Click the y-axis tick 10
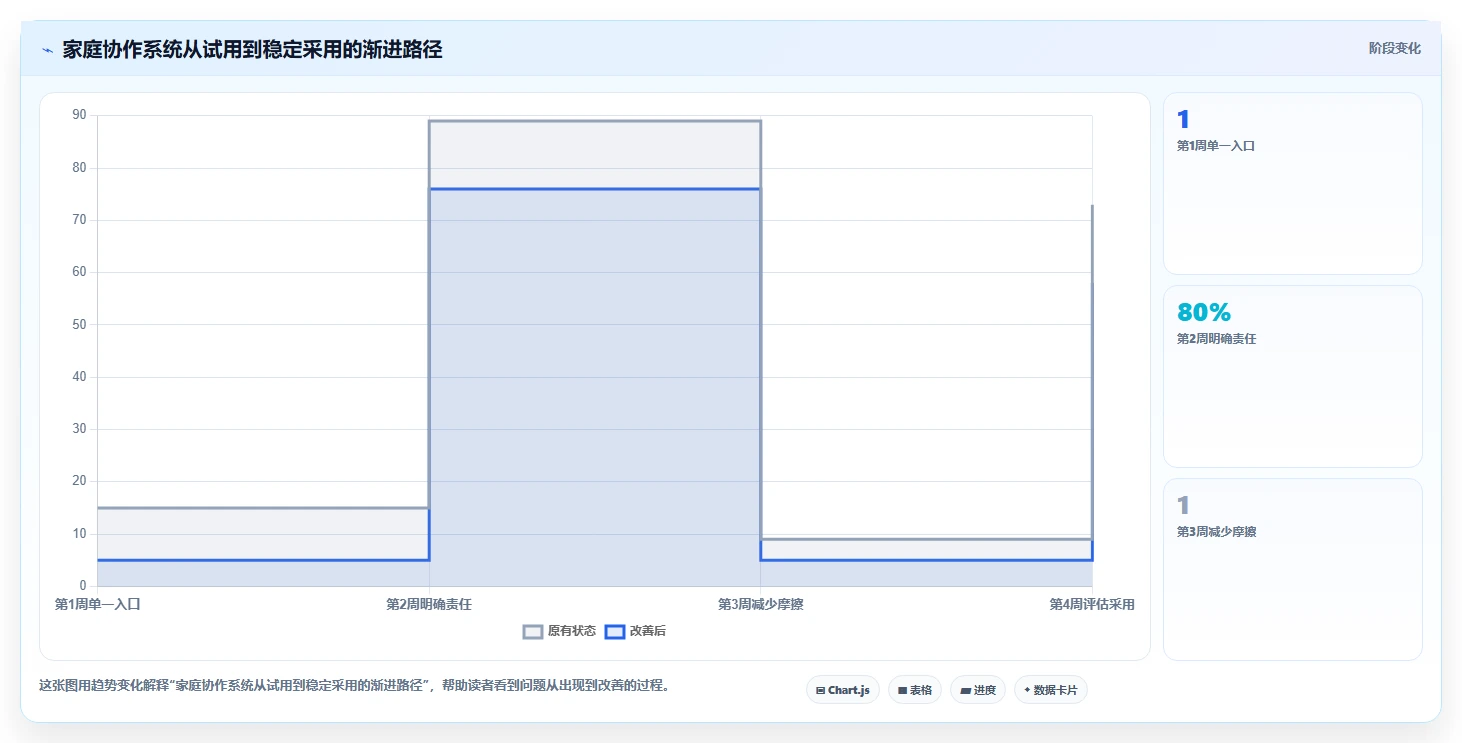 coord(79,534)
